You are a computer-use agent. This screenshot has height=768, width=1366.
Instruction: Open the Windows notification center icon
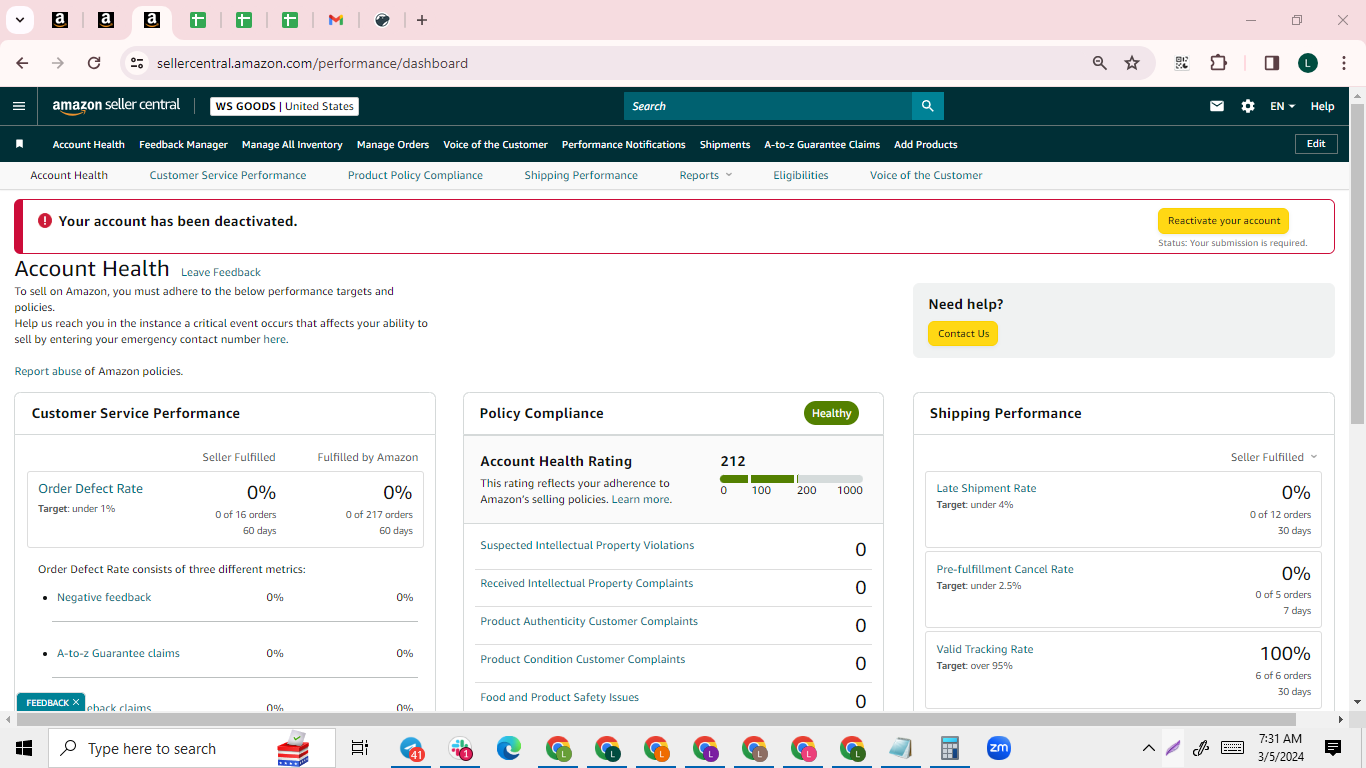coord(1333,748)
